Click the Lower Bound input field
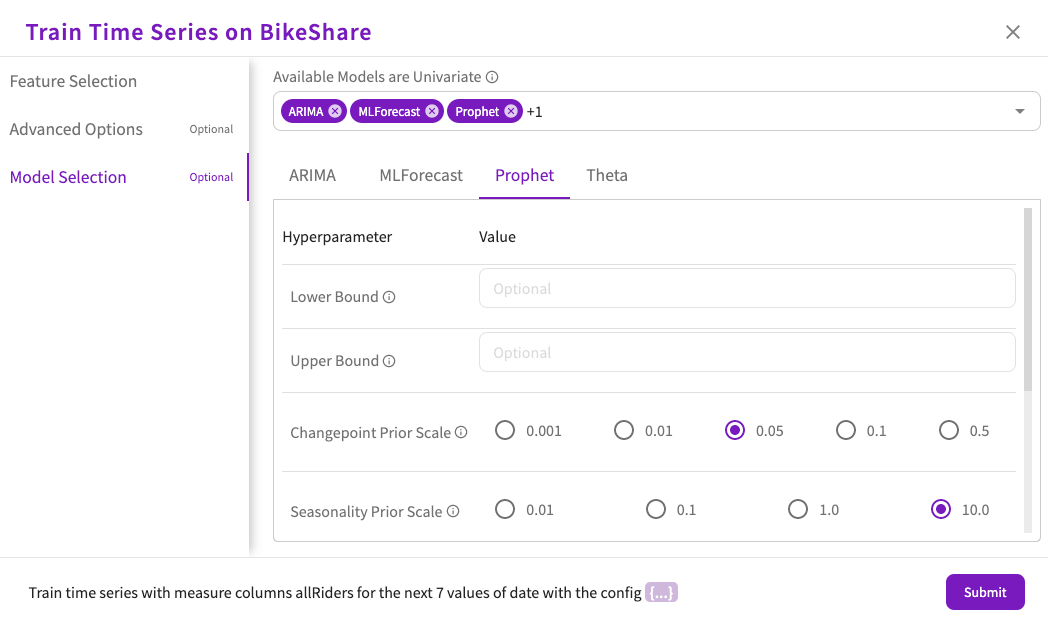 coord(747,289)
